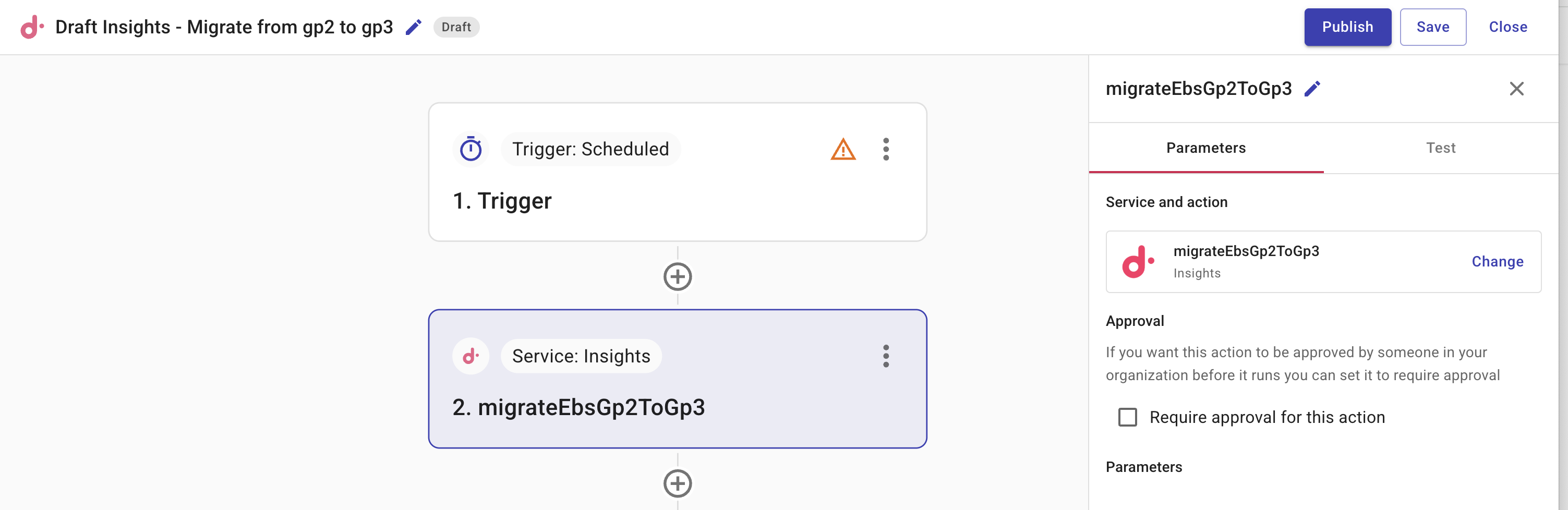Close the migrateEbsGp2ToGp3 side panel
Image resolution: width=1568 pixels, height=510 pixels.
point(1516,89)
